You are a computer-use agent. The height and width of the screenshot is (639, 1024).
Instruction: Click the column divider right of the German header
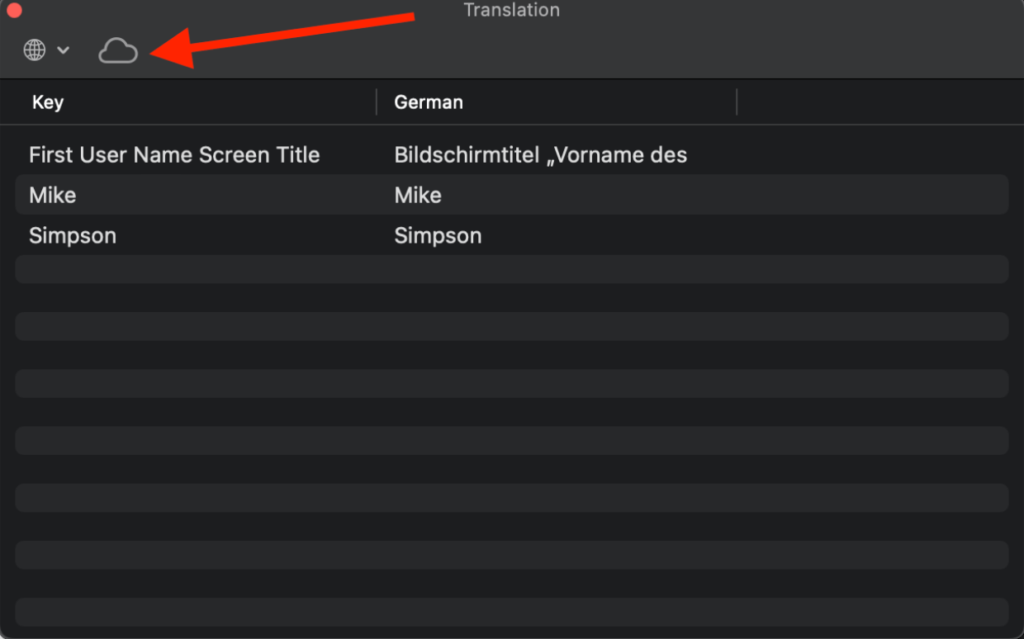point(736,102)
